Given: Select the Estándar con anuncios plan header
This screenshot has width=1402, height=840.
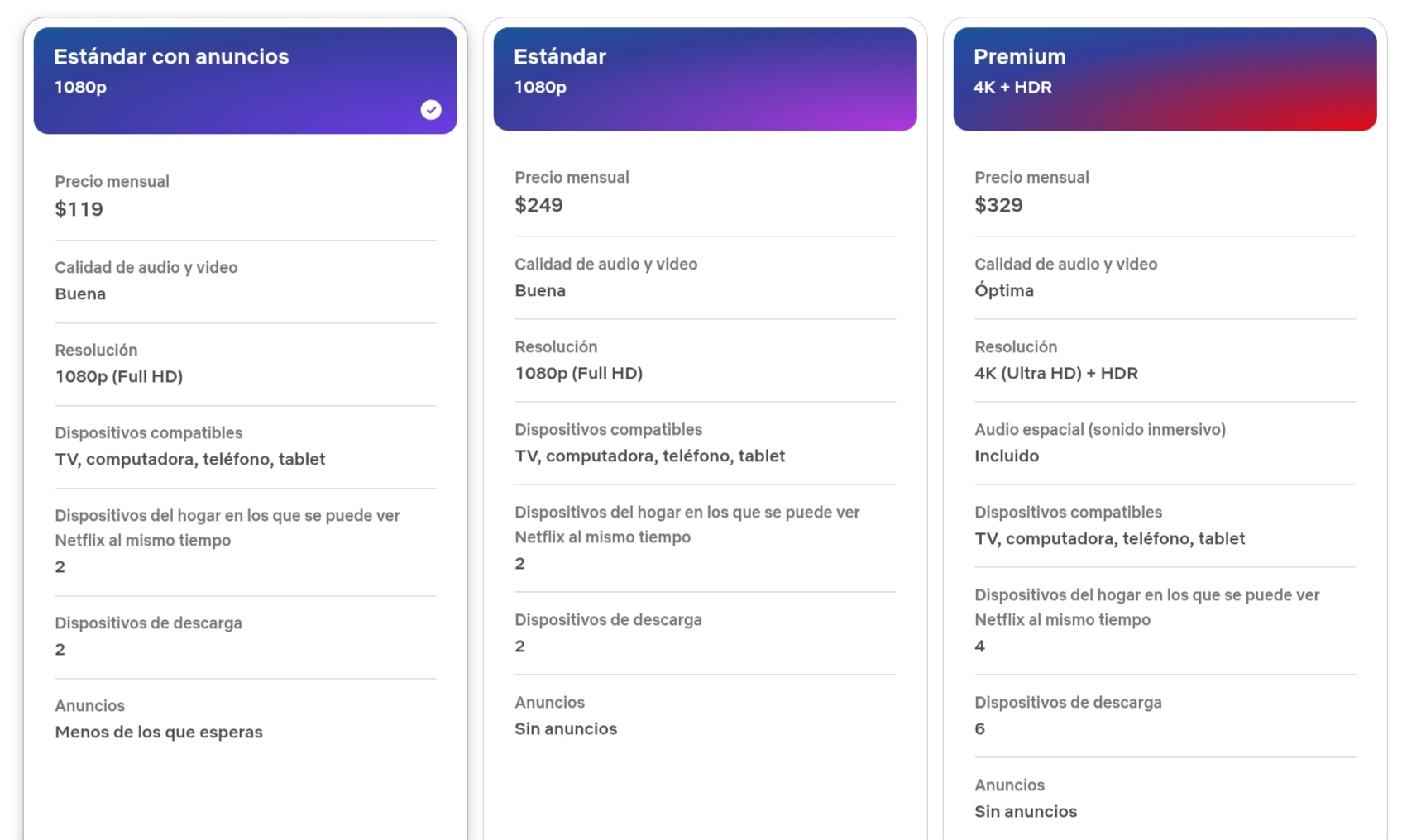Looking at the screenshot, I should [x=245, y=80].
